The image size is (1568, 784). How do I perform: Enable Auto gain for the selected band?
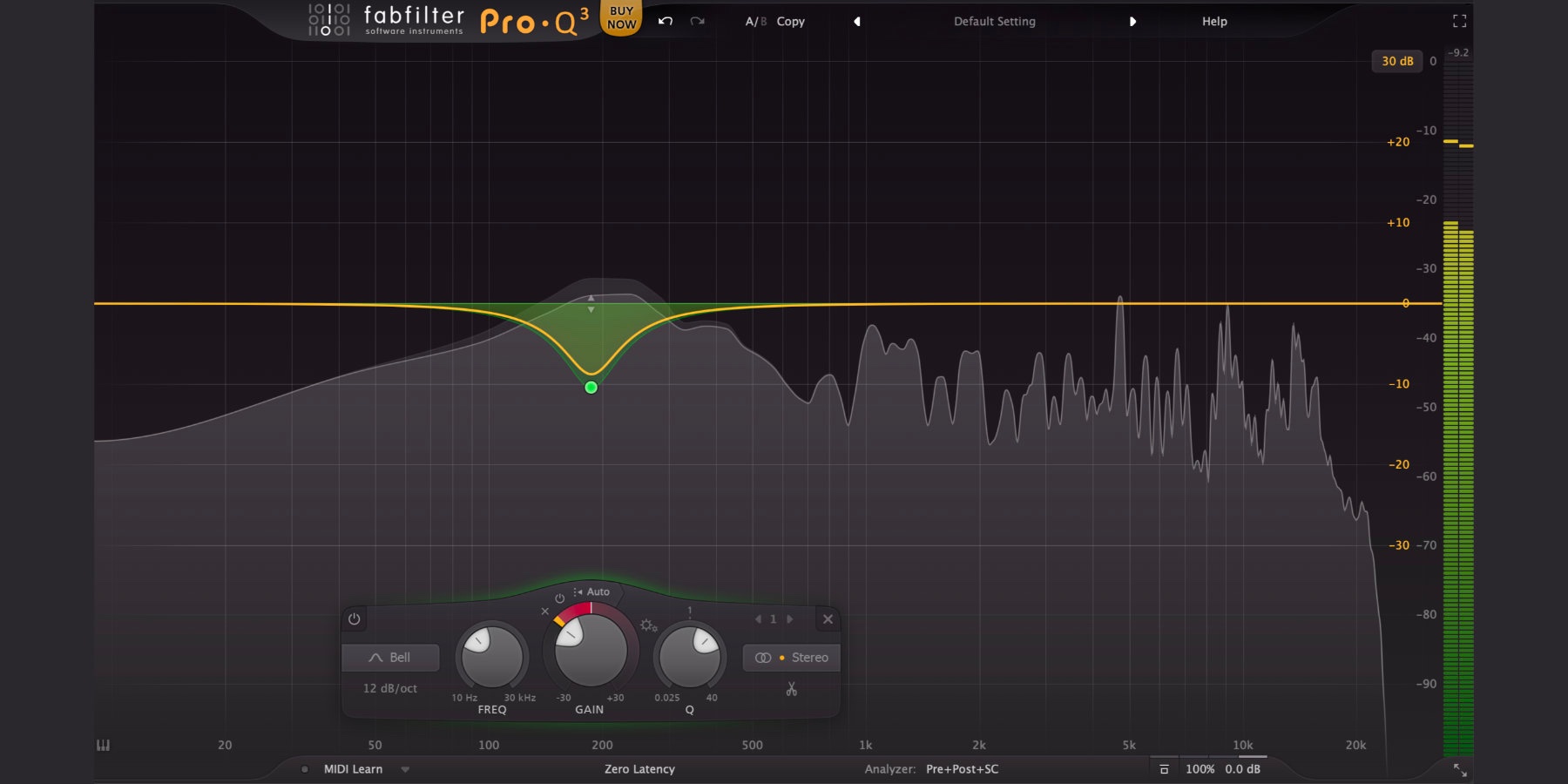[598, 591]
